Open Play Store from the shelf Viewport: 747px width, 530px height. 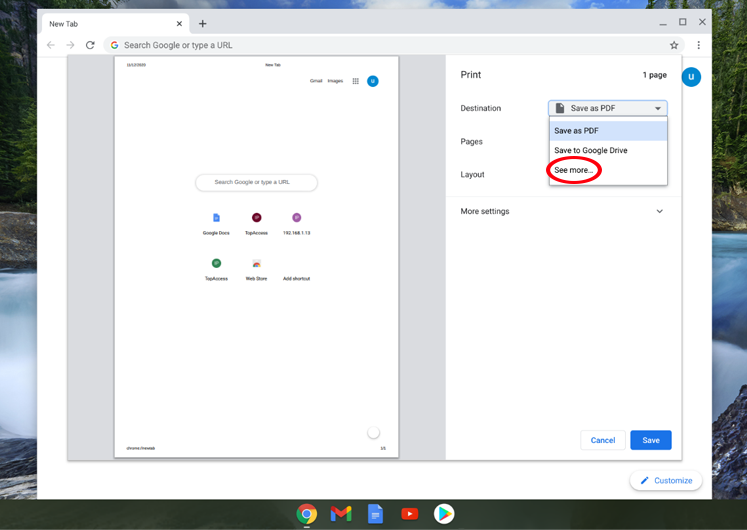pyautogui.click(x=444, y=513)
